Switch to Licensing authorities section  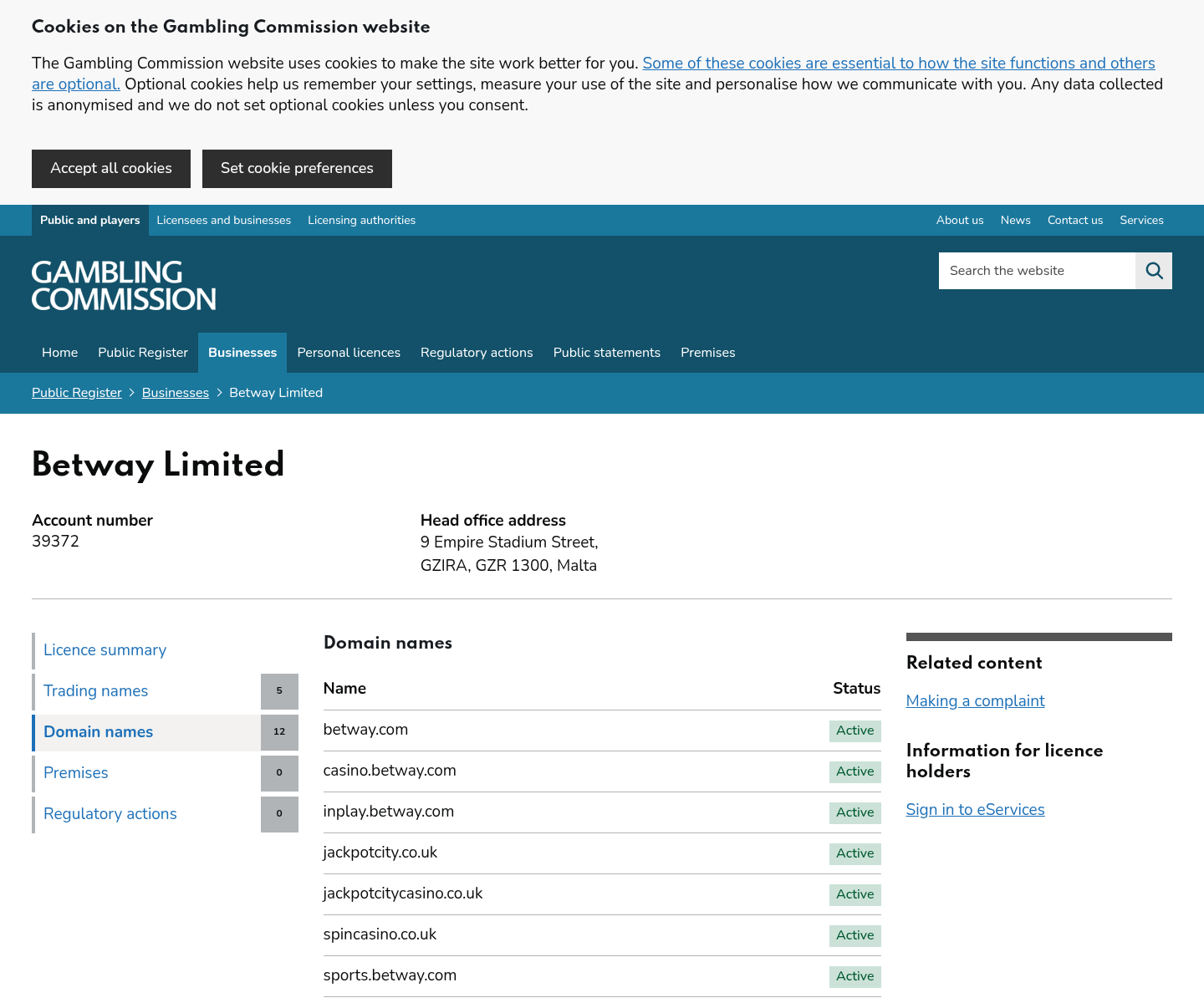pyautogui.click(x=361, y=221)
